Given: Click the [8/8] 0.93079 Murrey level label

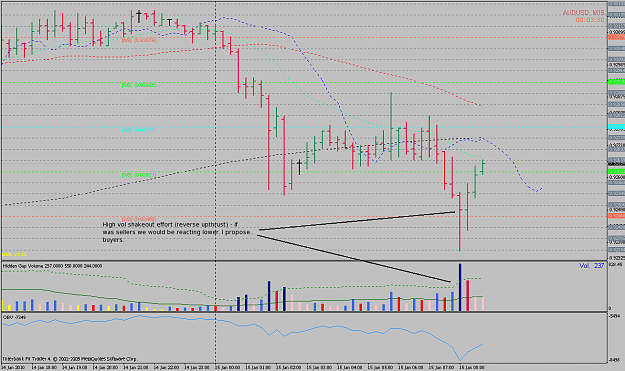Looking at the screenshot, I should click(x=139, y=40).
